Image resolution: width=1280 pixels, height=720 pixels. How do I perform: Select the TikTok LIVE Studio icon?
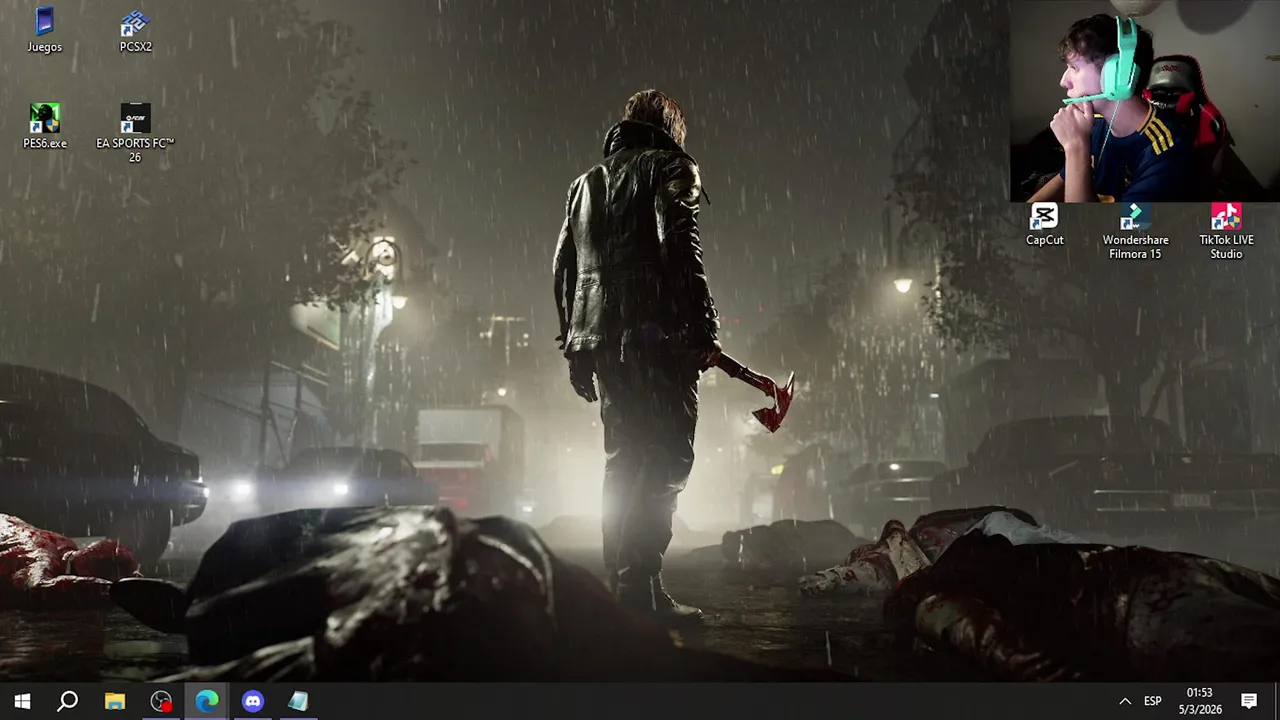[x=1226, y=232]
